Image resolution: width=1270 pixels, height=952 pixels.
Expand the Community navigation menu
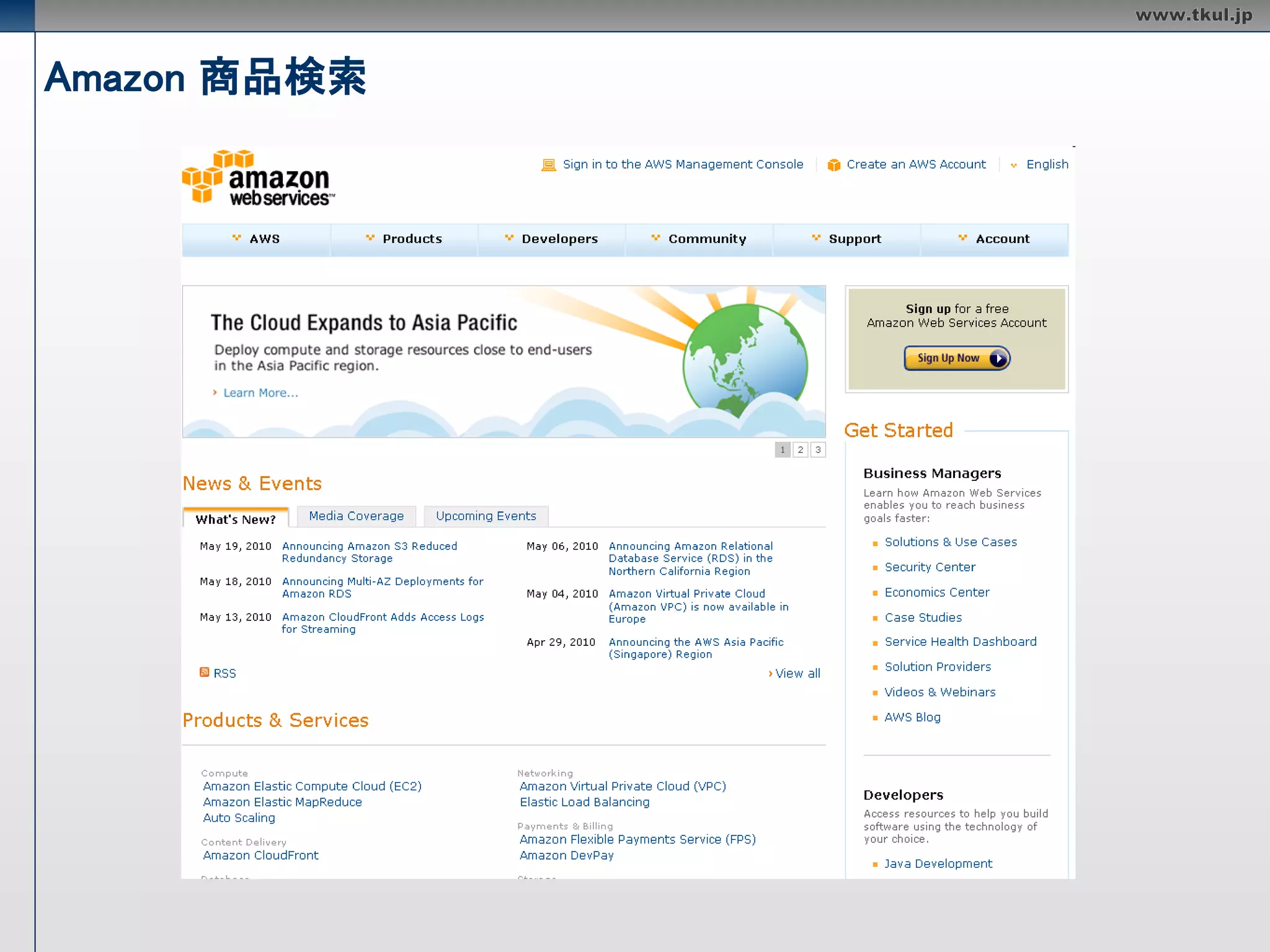[x=699, y=239]
